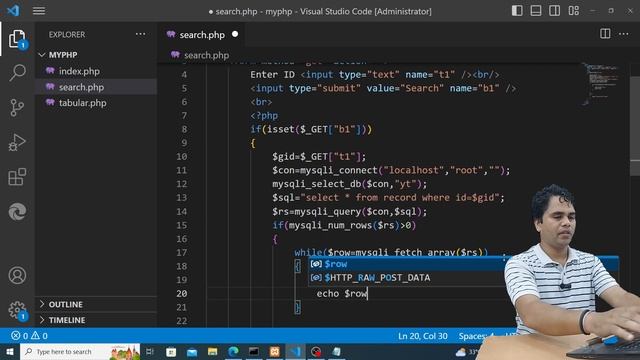Image resolution: width=640 pixels, height=360 pixels.
Task: Open XAMPP from the taskbar
Action: click(275, 351)
